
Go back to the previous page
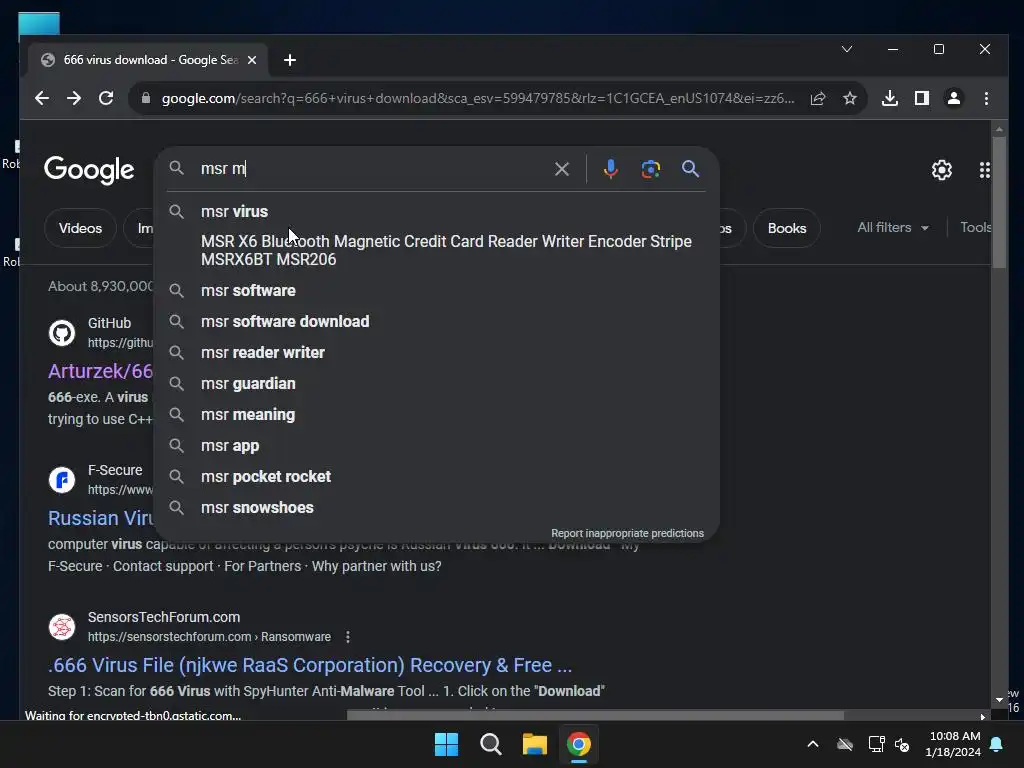[42, 99]
